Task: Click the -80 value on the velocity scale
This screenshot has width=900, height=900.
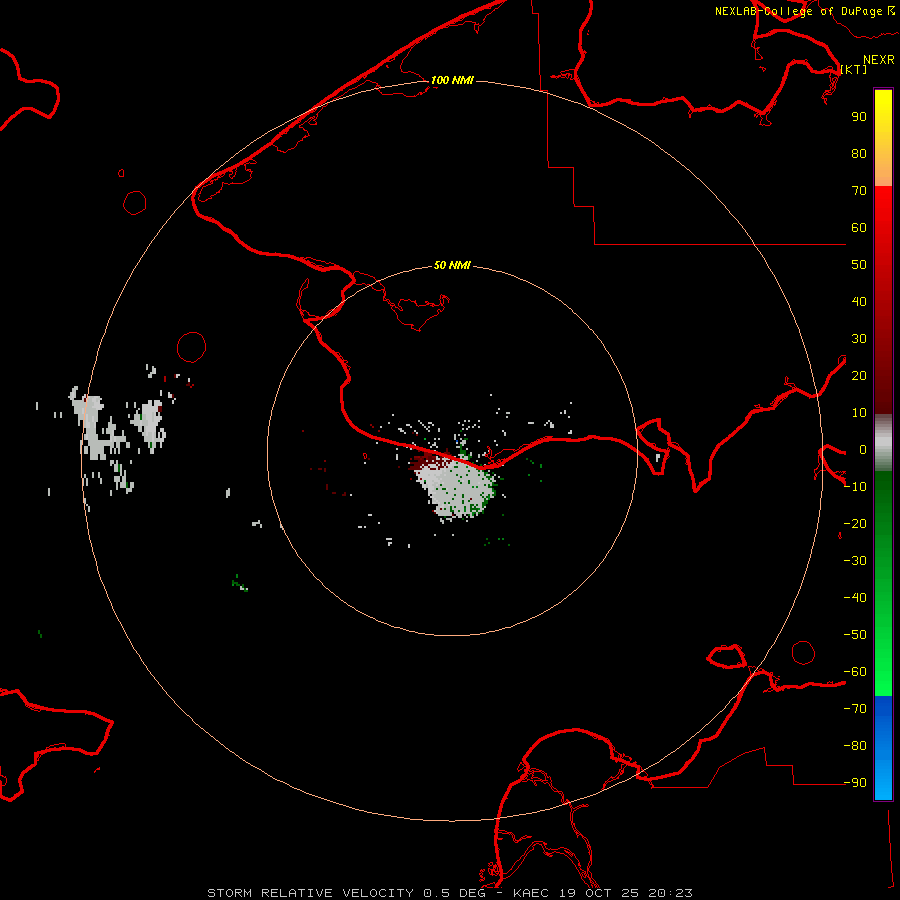Action: pos(855,746)
